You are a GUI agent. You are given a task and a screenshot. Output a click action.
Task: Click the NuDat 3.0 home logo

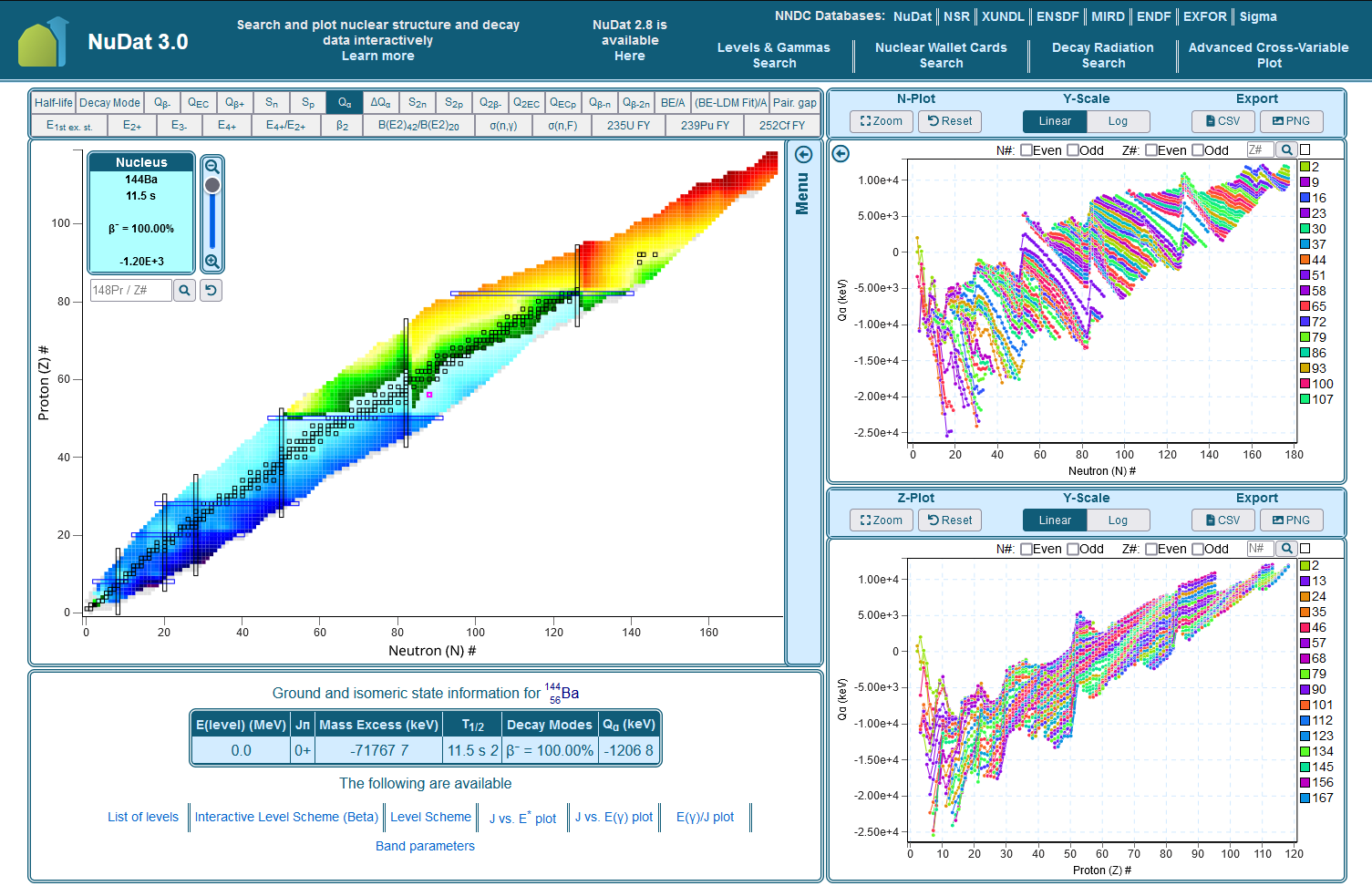click(x=43, y=42)
